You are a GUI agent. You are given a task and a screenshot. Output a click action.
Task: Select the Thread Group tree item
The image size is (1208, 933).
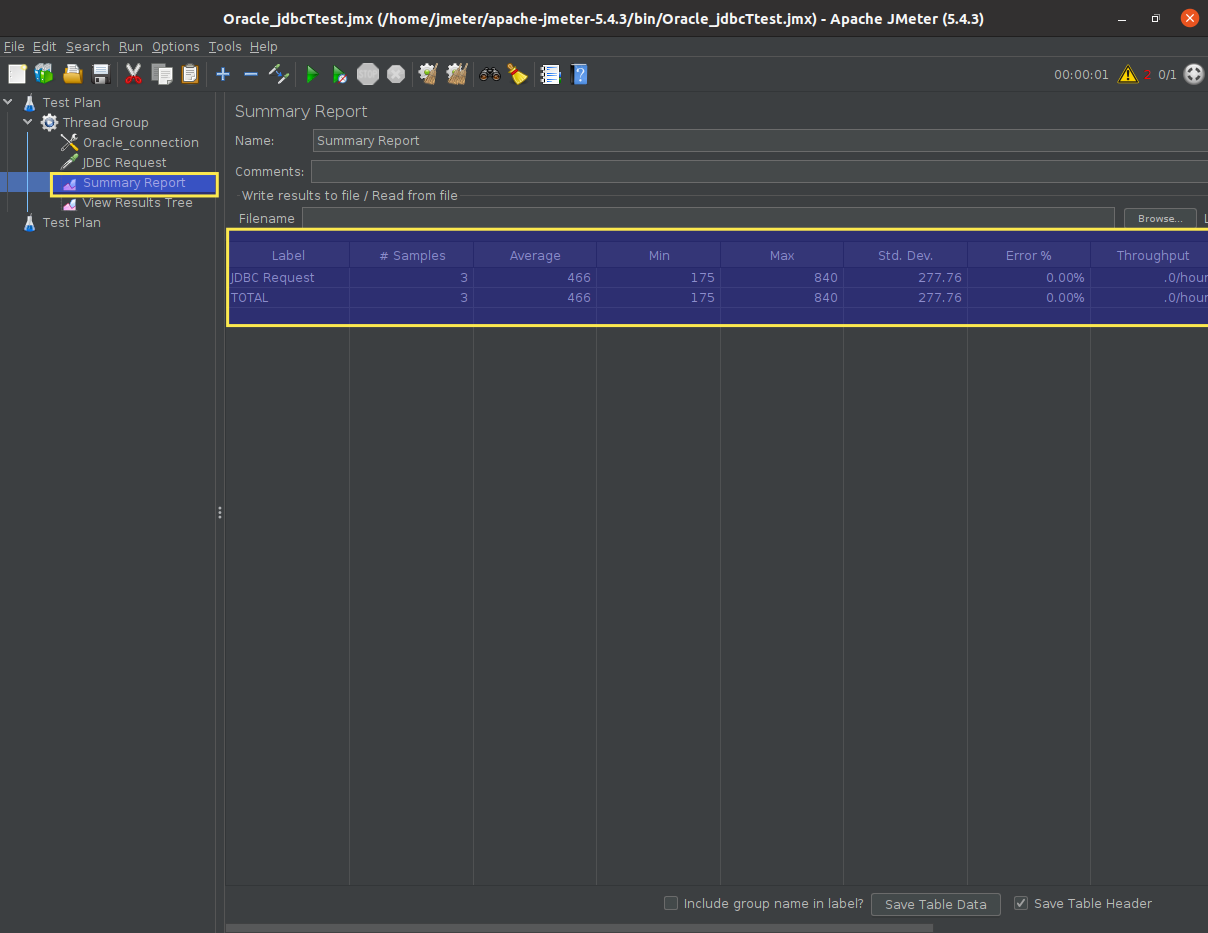tap(105, 122)
